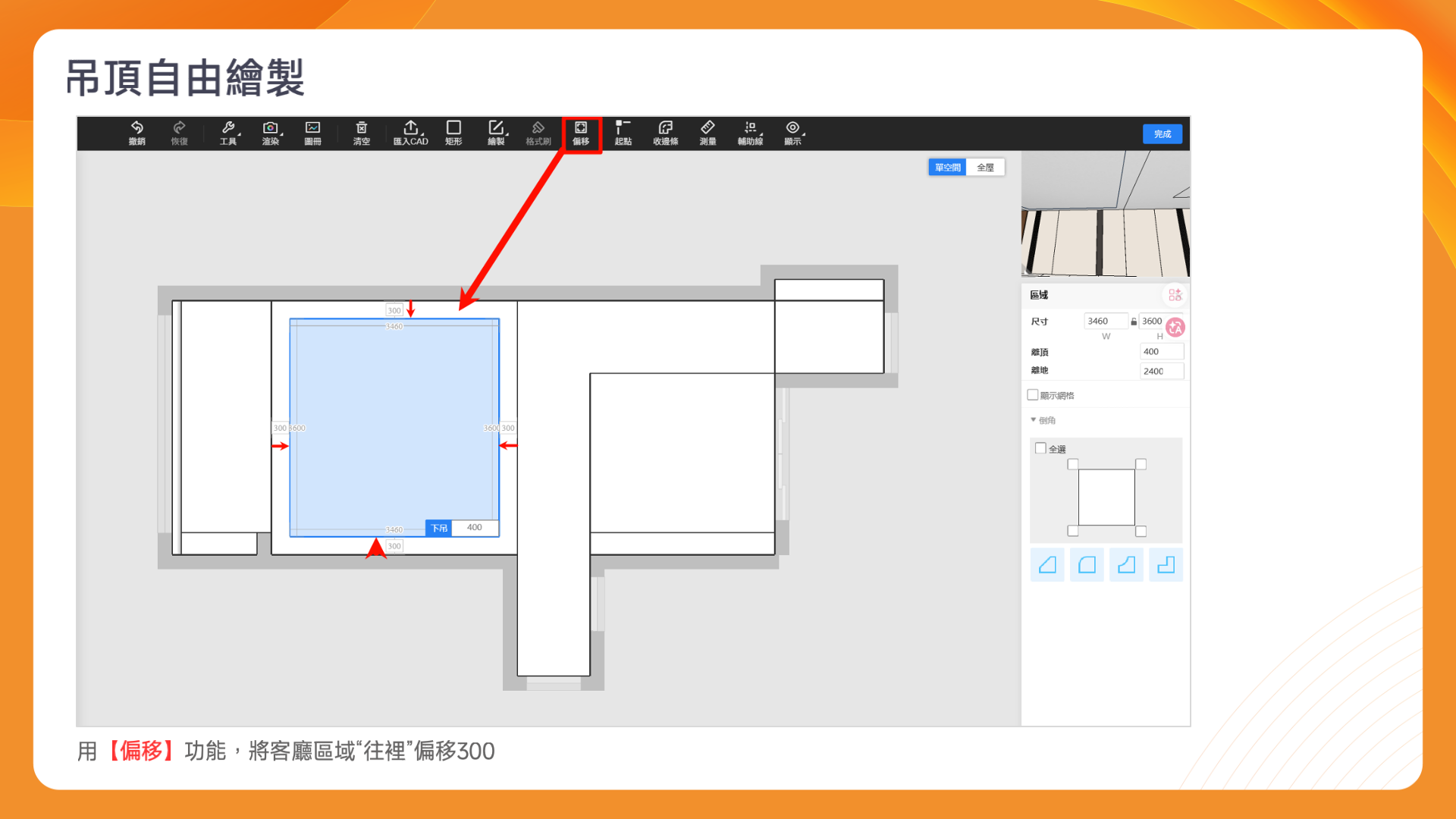Viewport: 1456px width, 819px height.
Task: Select the stepped corner shape icon
Action: pyautogui.click(x=1166, y=565)
